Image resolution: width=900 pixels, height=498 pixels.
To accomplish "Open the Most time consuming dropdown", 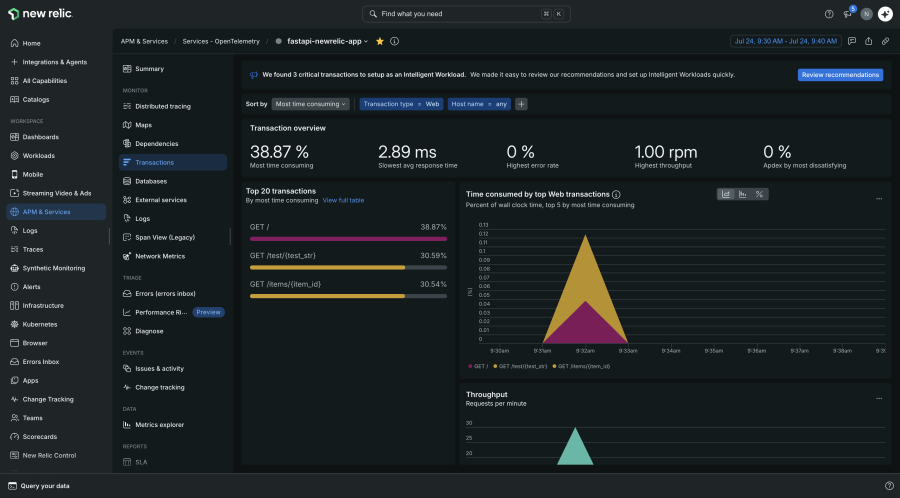I will pyautogui.click(x=311, y=104).
